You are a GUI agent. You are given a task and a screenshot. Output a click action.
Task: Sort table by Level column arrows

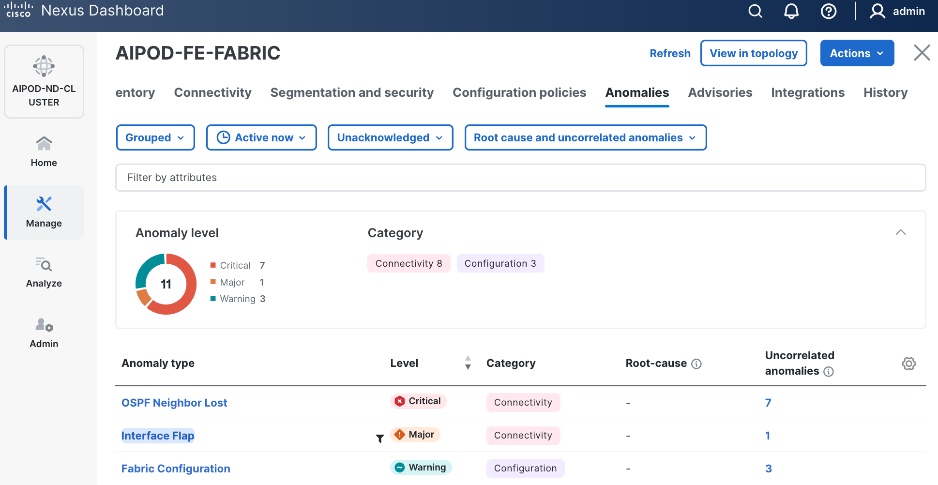[x=468, y=364]
